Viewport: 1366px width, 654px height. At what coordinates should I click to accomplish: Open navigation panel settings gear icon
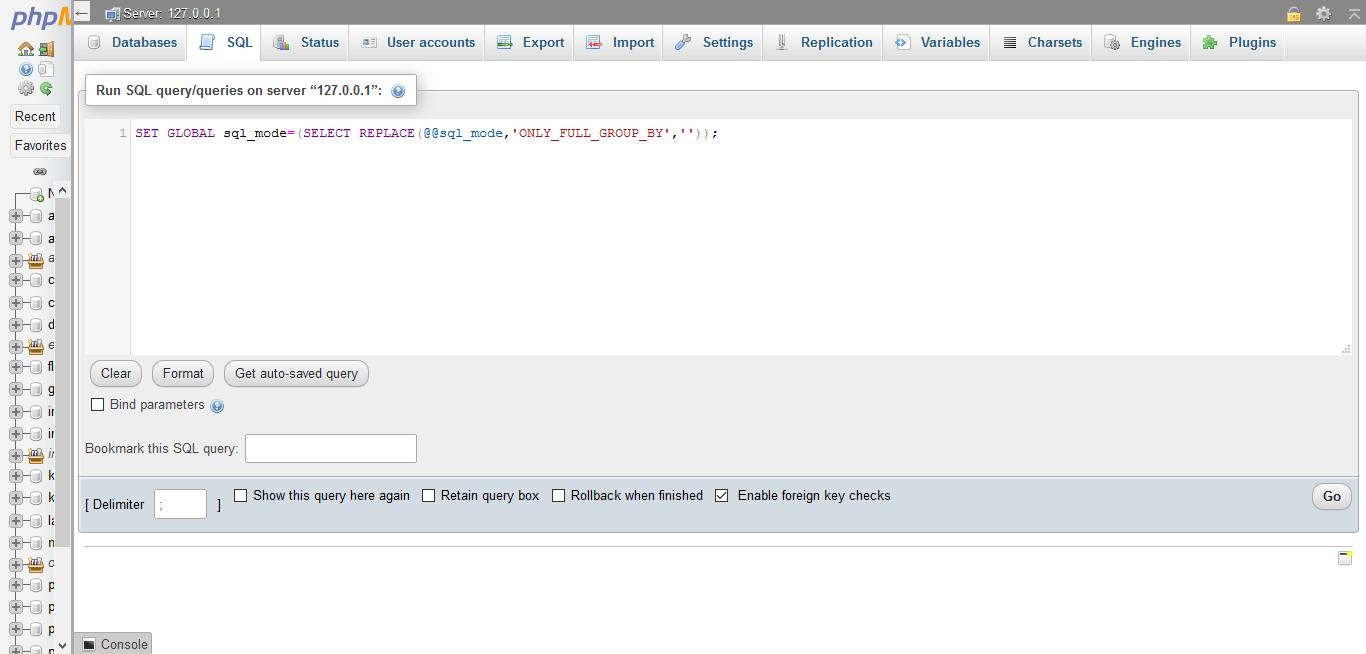click(25, 88)
